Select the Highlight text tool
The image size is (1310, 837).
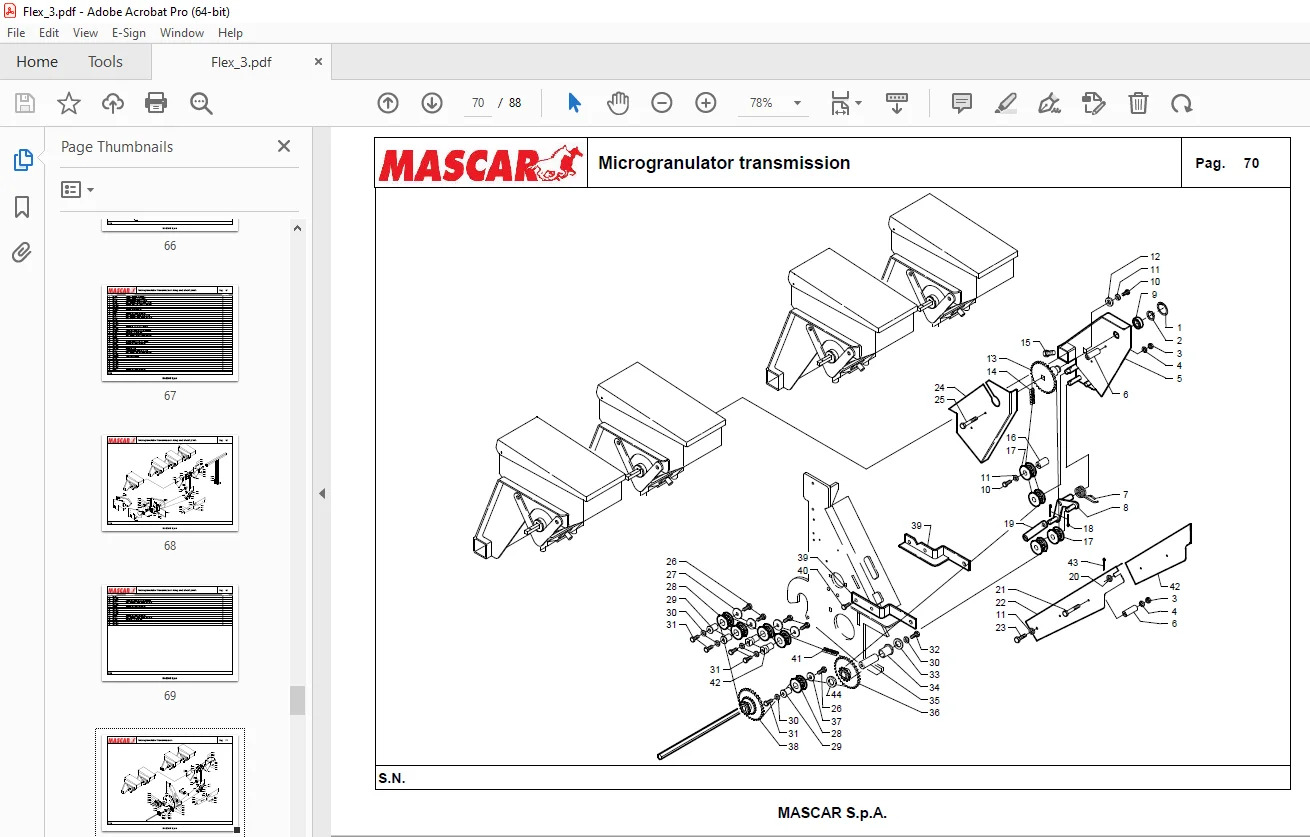pyautogui.click(x=1006, y=103)
